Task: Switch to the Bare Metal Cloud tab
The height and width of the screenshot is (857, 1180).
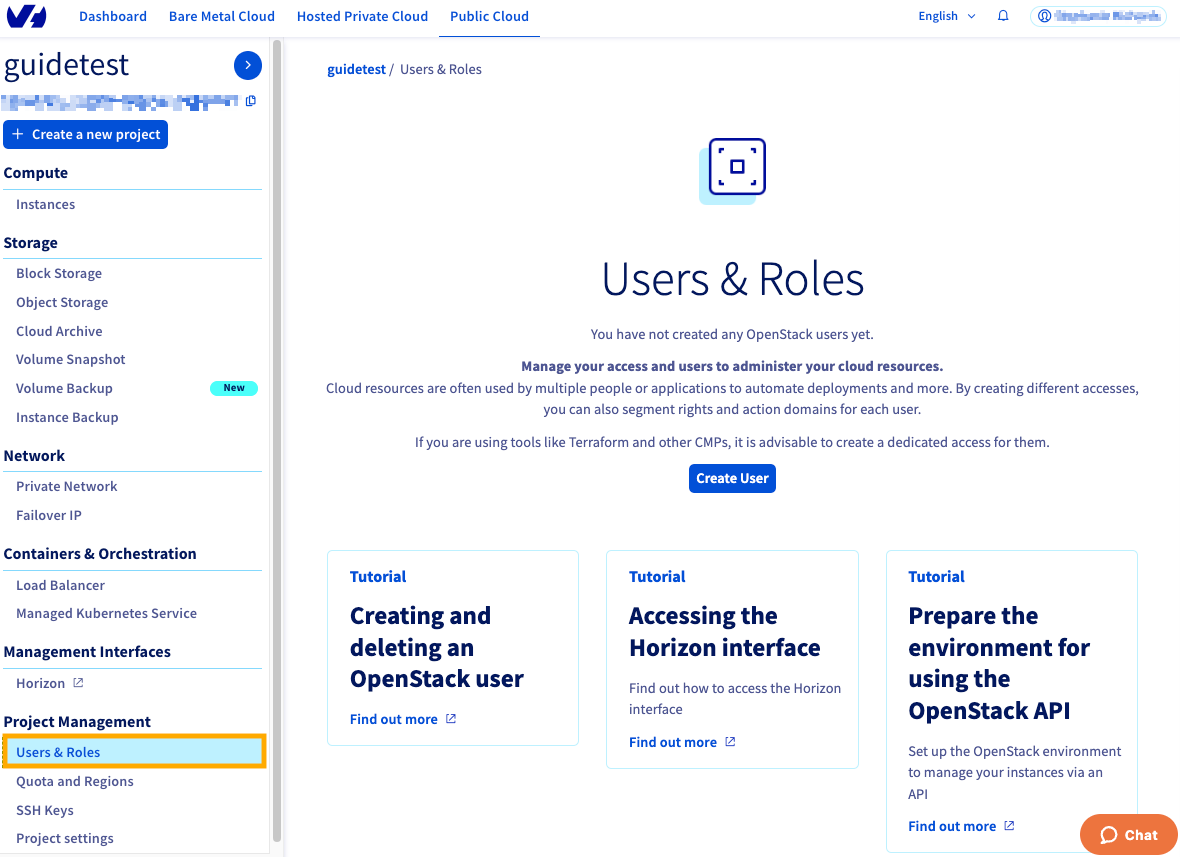Action: [221, 16]
